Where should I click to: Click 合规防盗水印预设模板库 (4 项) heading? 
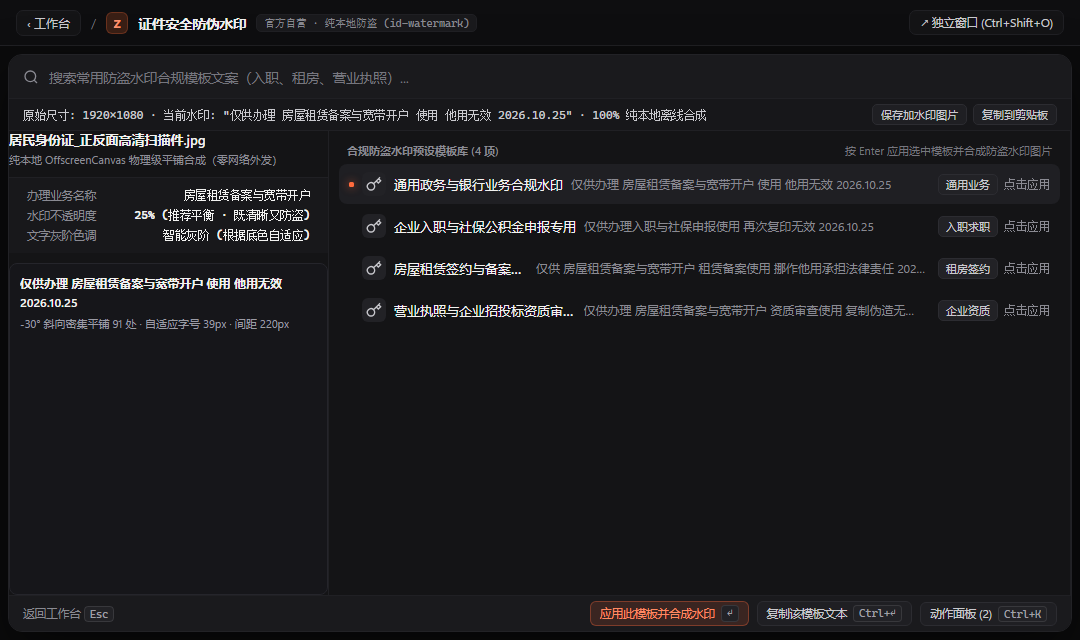coord(422,151)
